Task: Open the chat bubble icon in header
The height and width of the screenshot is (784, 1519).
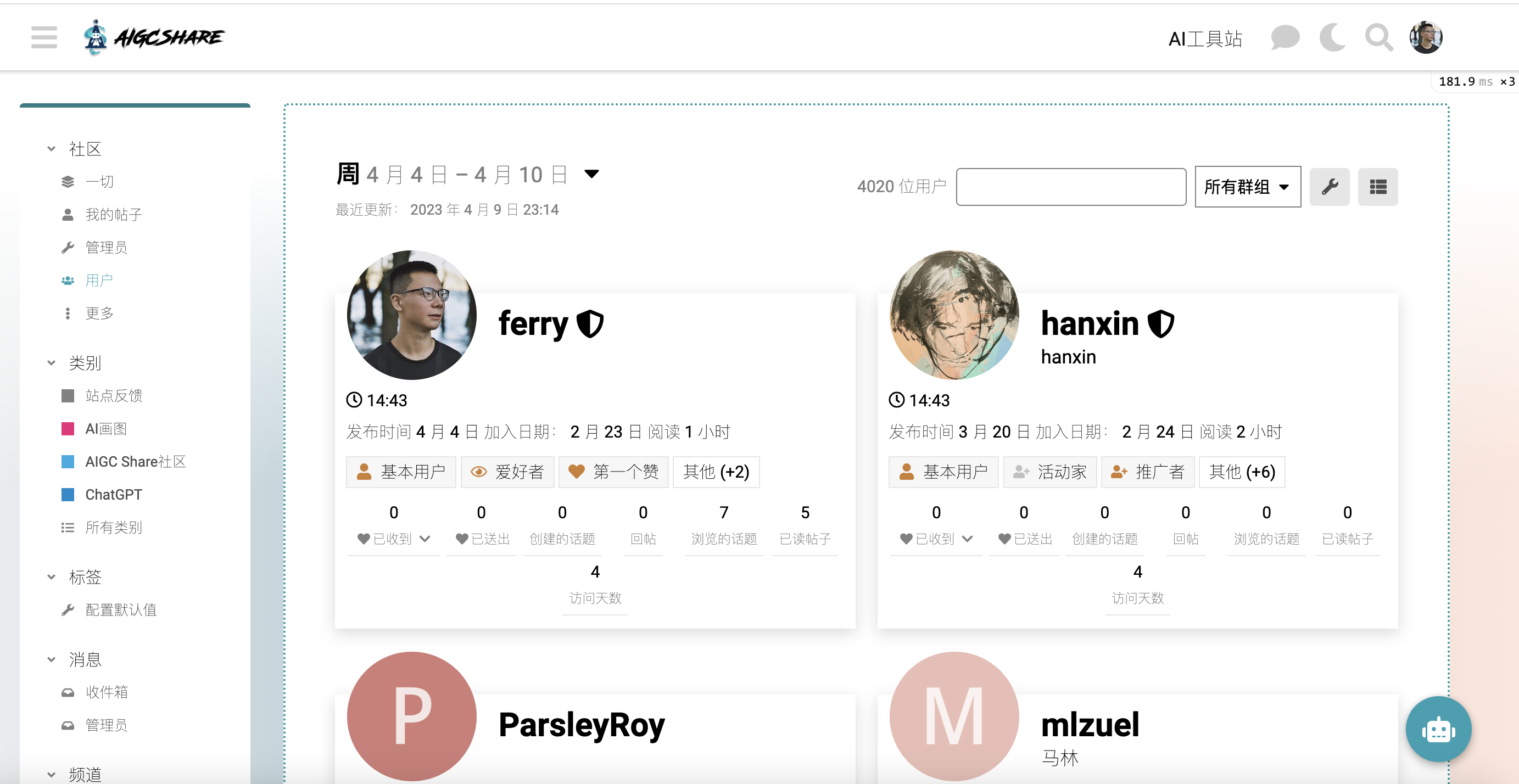Action: coord(1285,38)
